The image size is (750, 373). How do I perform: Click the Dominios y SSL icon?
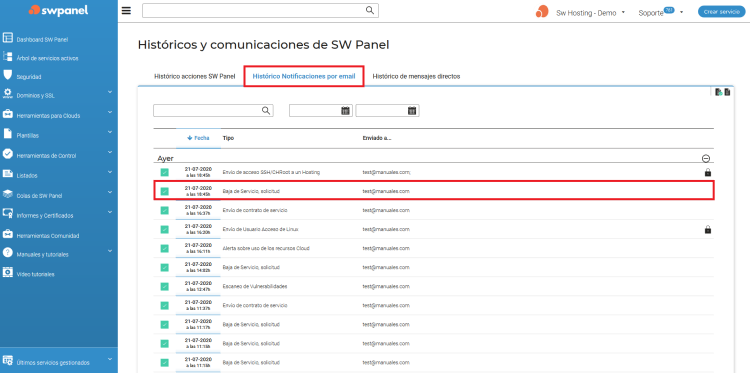8,94
